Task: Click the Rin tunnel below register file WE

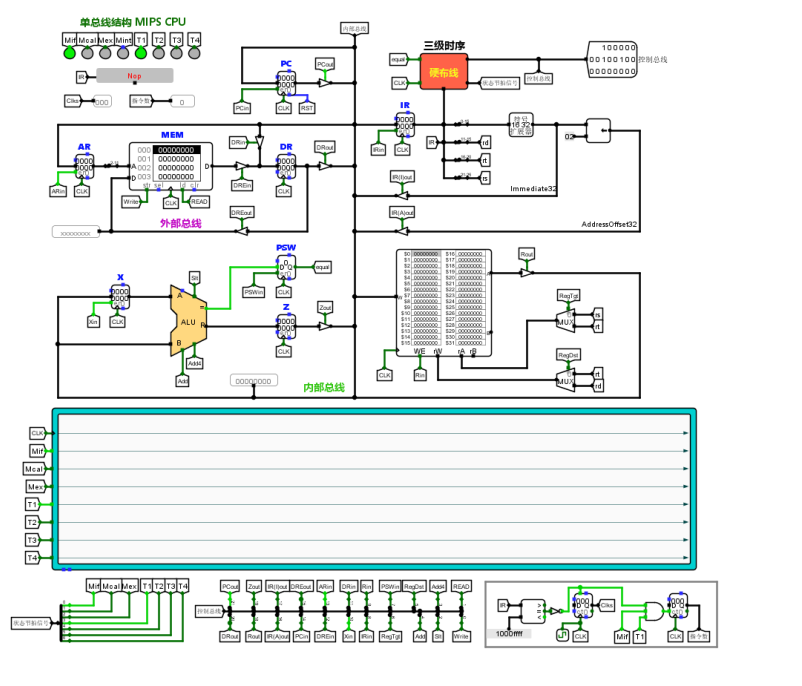Action: pyautogui.click(x=420, y=375)
